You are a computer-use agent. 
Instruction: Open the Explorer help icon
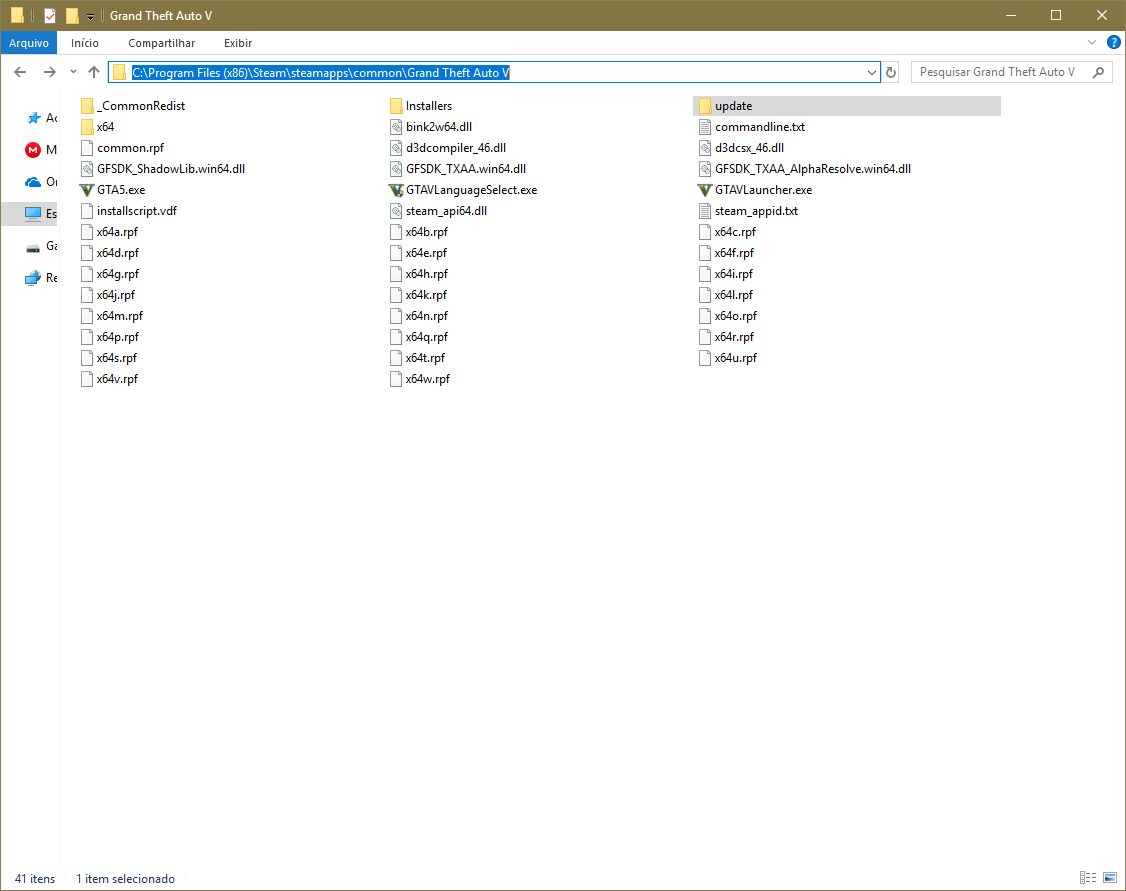[x=1114, y=42]
